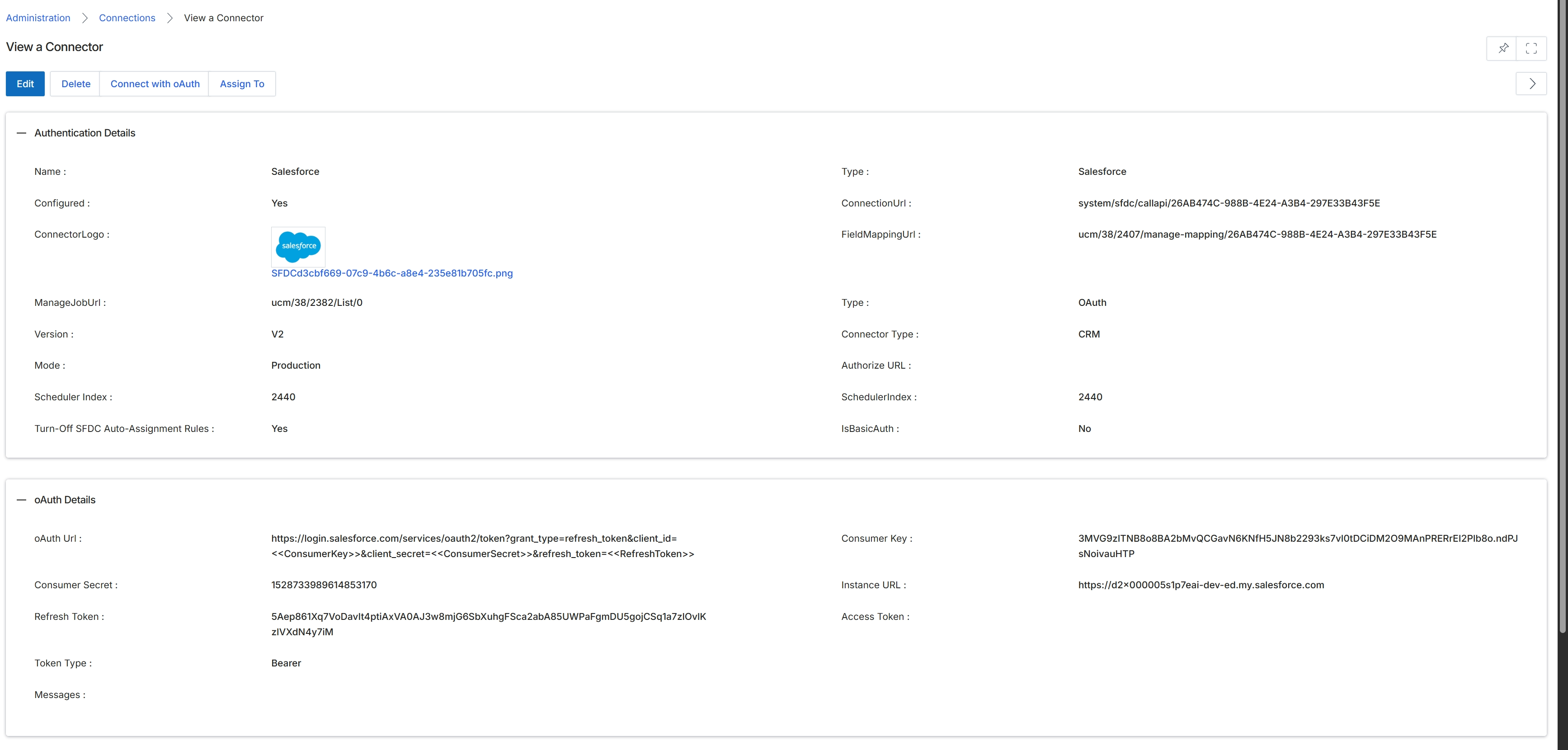The width and height of the screenshot is (1568, 750).
Task: Click the View a Connector page title
Action: tap(54, 47)
